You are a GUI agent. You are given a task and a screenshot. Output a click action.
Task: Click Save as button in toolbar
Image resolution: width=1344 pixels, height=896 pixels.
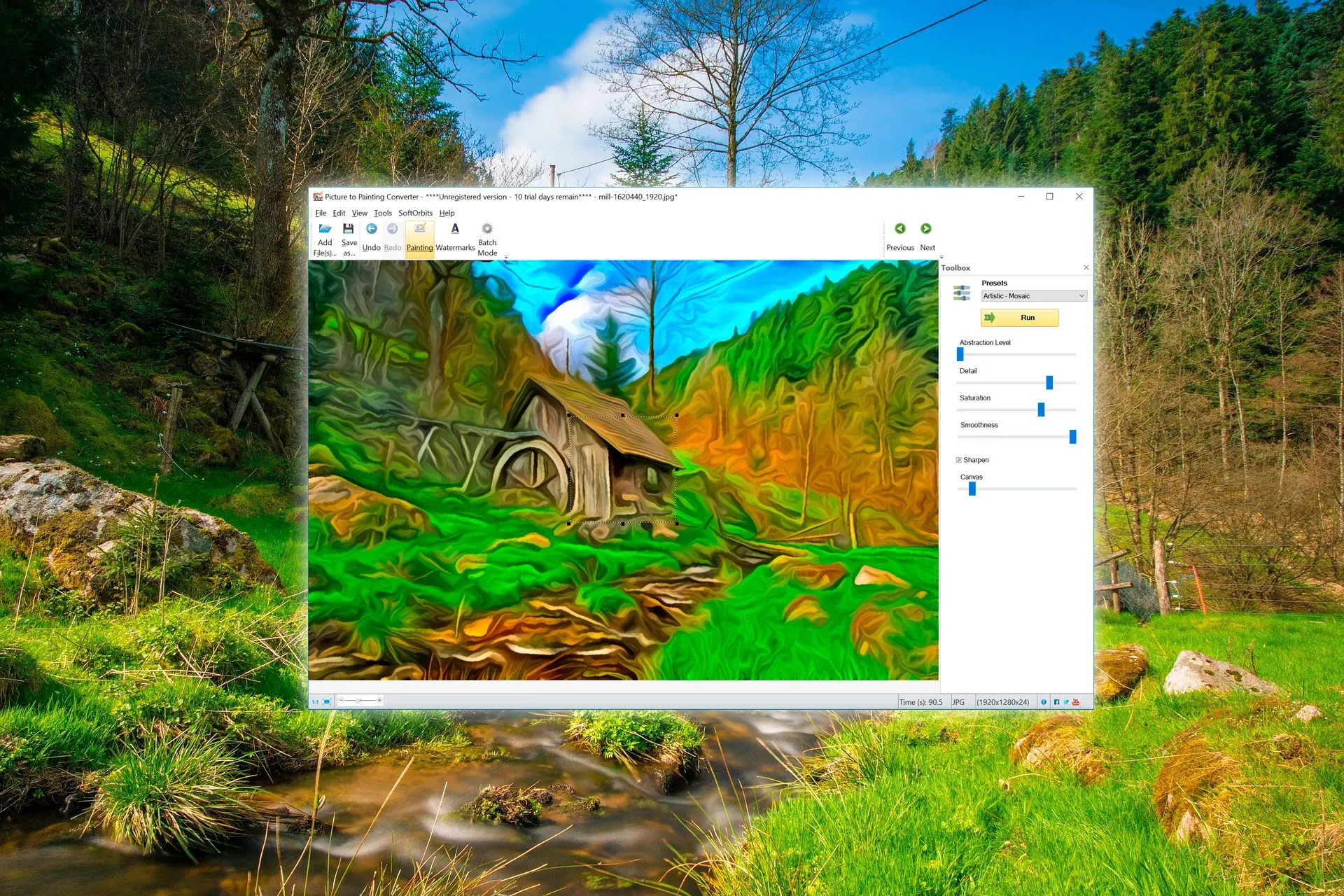coord(350,238)
